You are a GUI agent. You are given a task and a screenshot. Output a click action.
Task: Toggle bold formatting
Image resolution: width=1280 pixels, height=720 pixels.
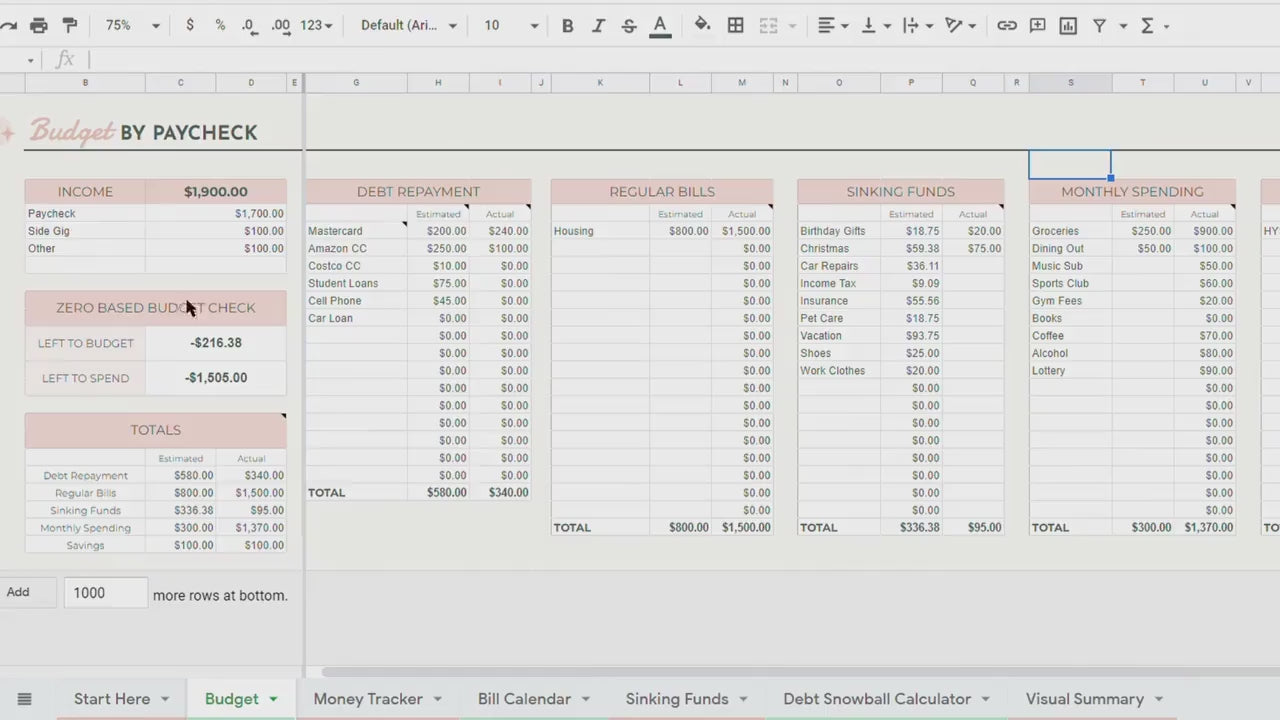coord(567,25)
